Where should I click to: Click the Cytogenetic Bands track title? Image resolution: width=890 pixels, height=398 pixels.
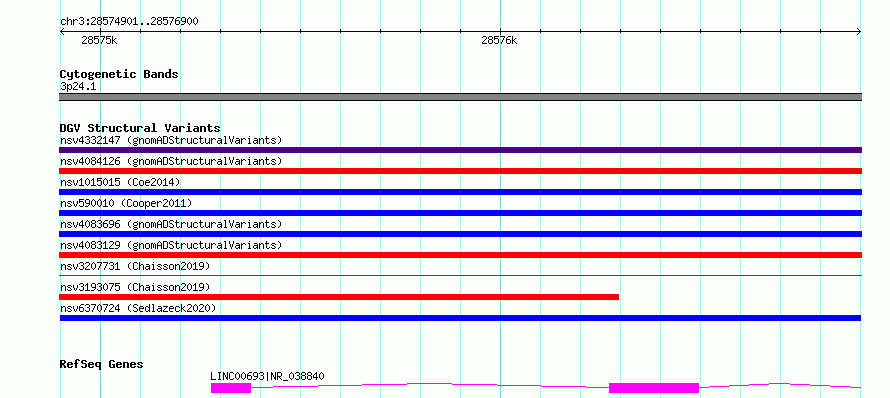pyautogui.click(x=119, y=74)
